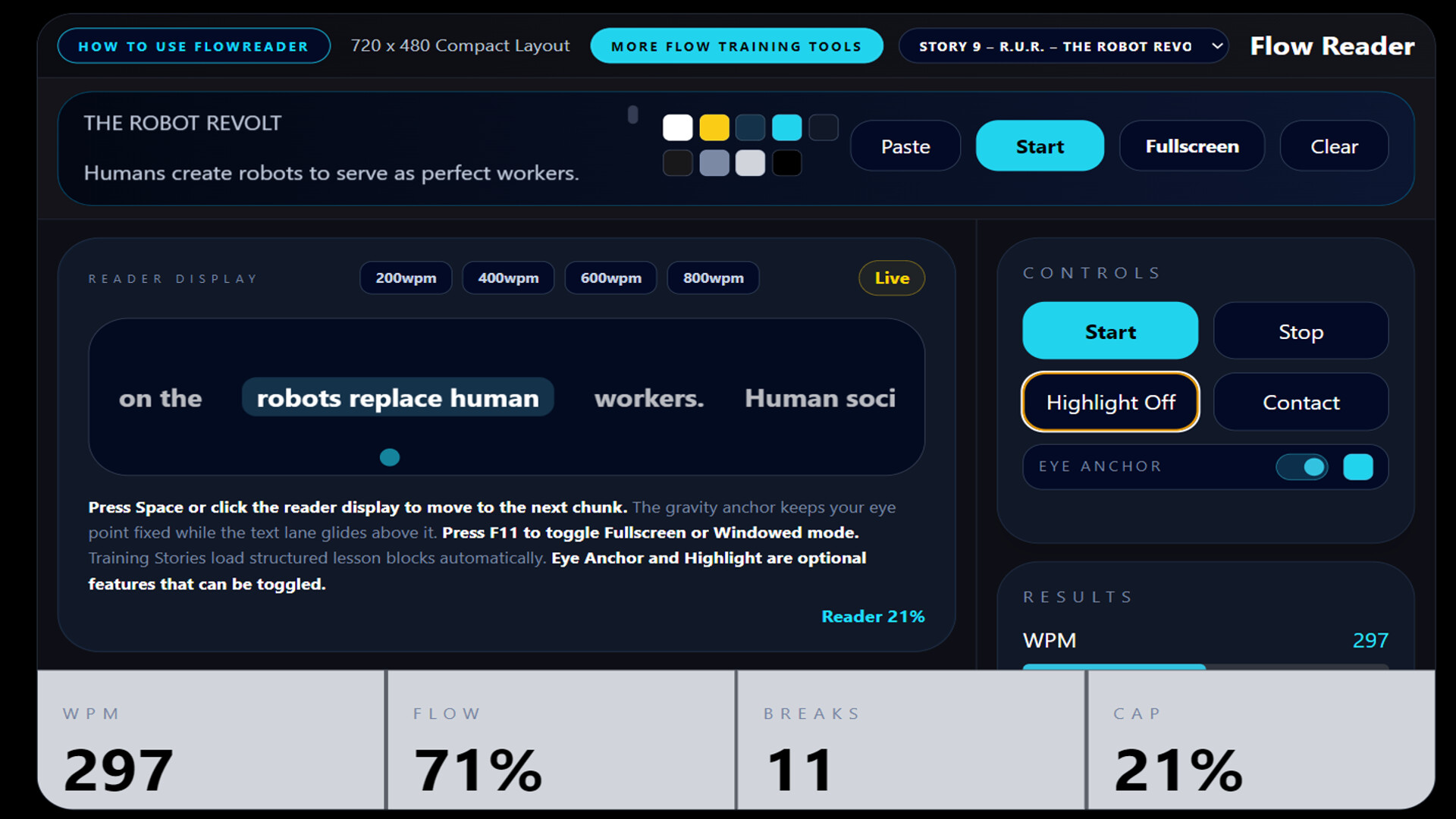Select the 800wpm speed preset
This screenshot has width=1456, height=819.
click(x=712, y=278)
